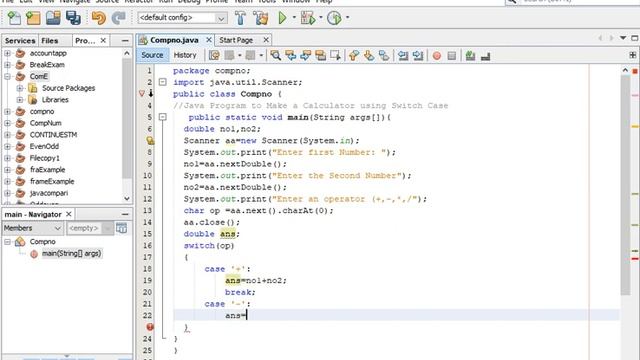Go to next bookmark icon
Image resolution: width=640 pixels, height=360 pixels.
(x=369, y=56)
